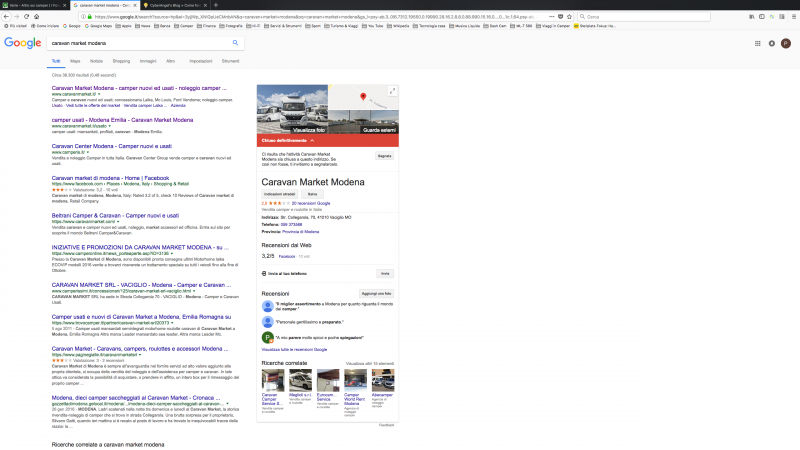Open dropdown arrow beside www.campersia.it URL
The image size is (800, 450).
pos(88,153)
